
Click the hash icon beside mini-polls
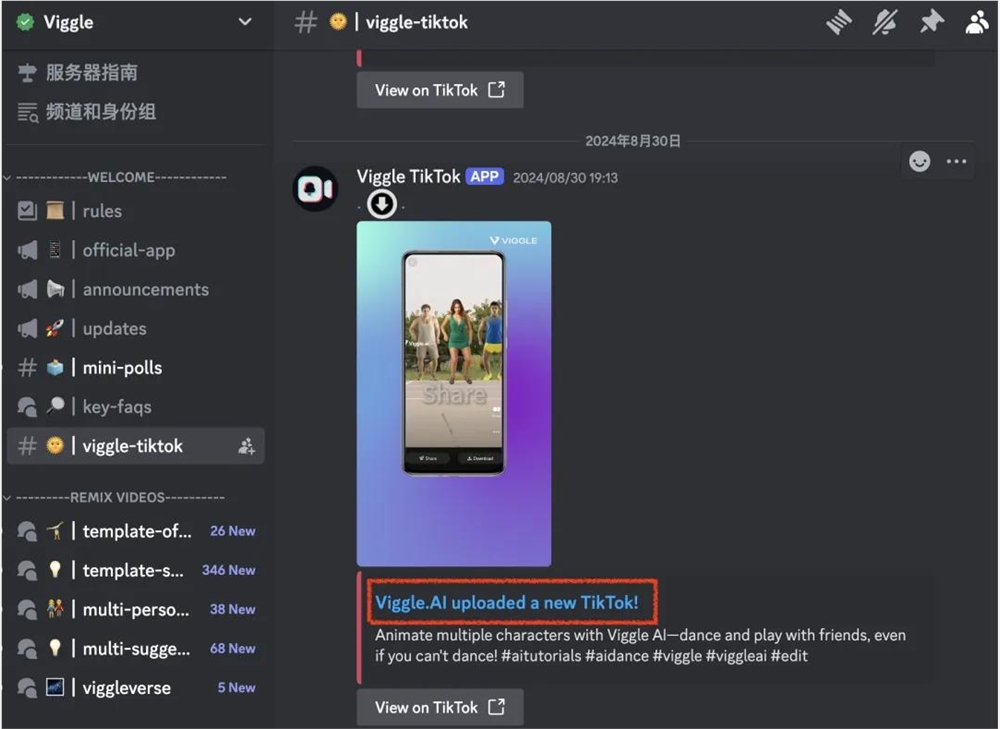point(27,367)
